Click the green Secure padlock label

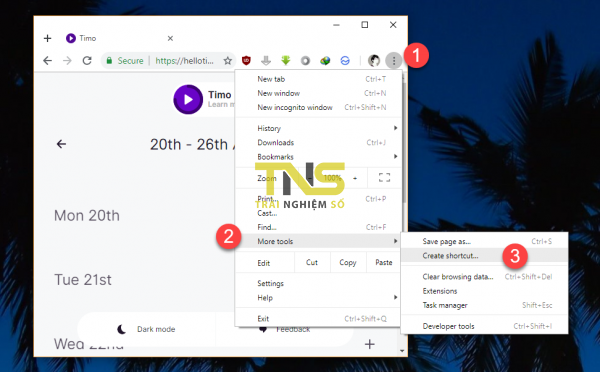click(x=125, y=60)
